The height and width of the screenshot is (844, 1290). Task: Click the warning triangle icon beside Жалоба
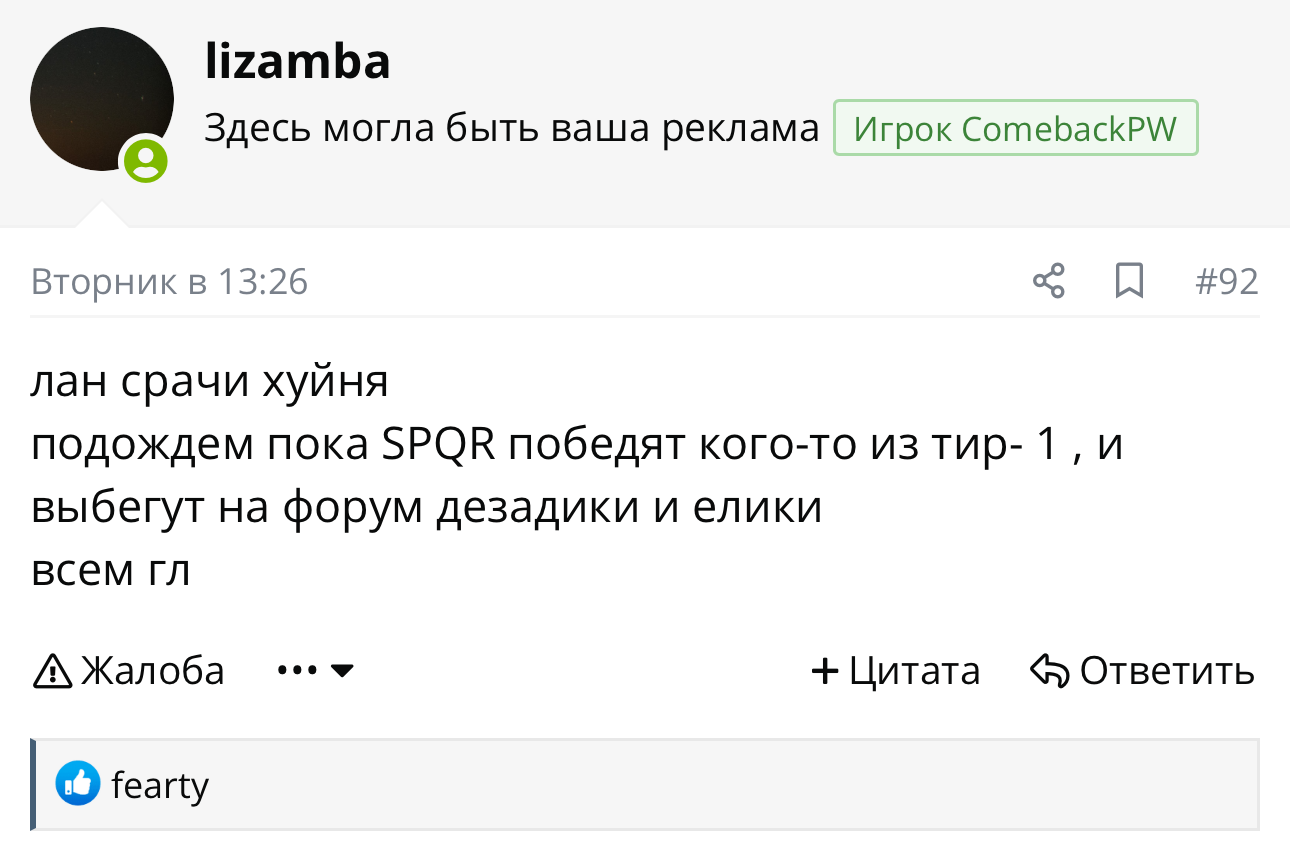[53, 671]
